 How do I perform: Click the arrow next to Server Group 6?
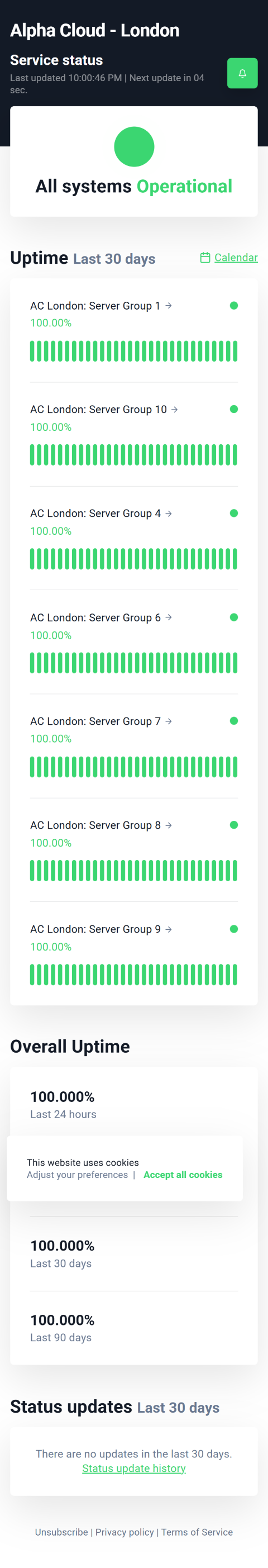(x=169, y=617)
